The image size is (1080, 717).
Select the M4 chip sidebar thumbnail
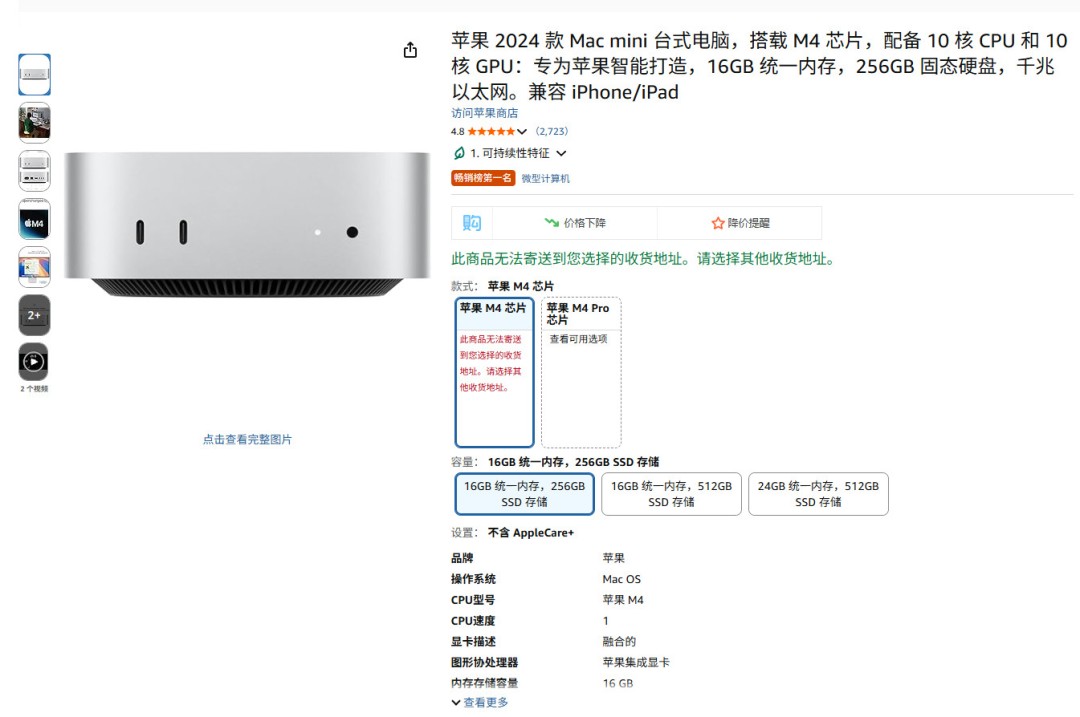(x=34, y=218)
